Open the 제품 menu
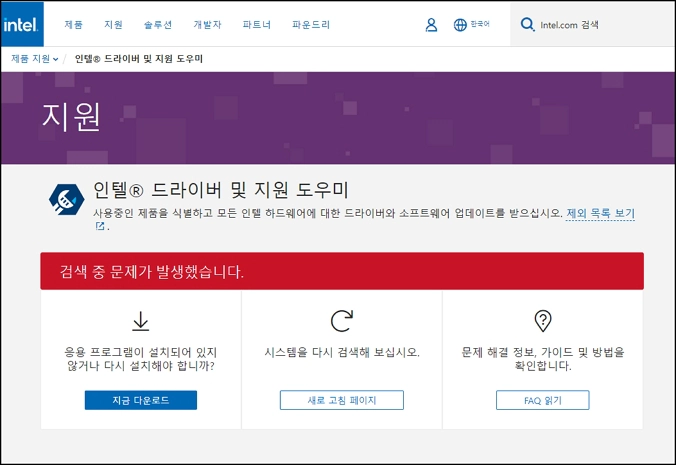Image resolution: width=676 pixels, height=465 pixels. pyautogui.click(x=73, y=25)
